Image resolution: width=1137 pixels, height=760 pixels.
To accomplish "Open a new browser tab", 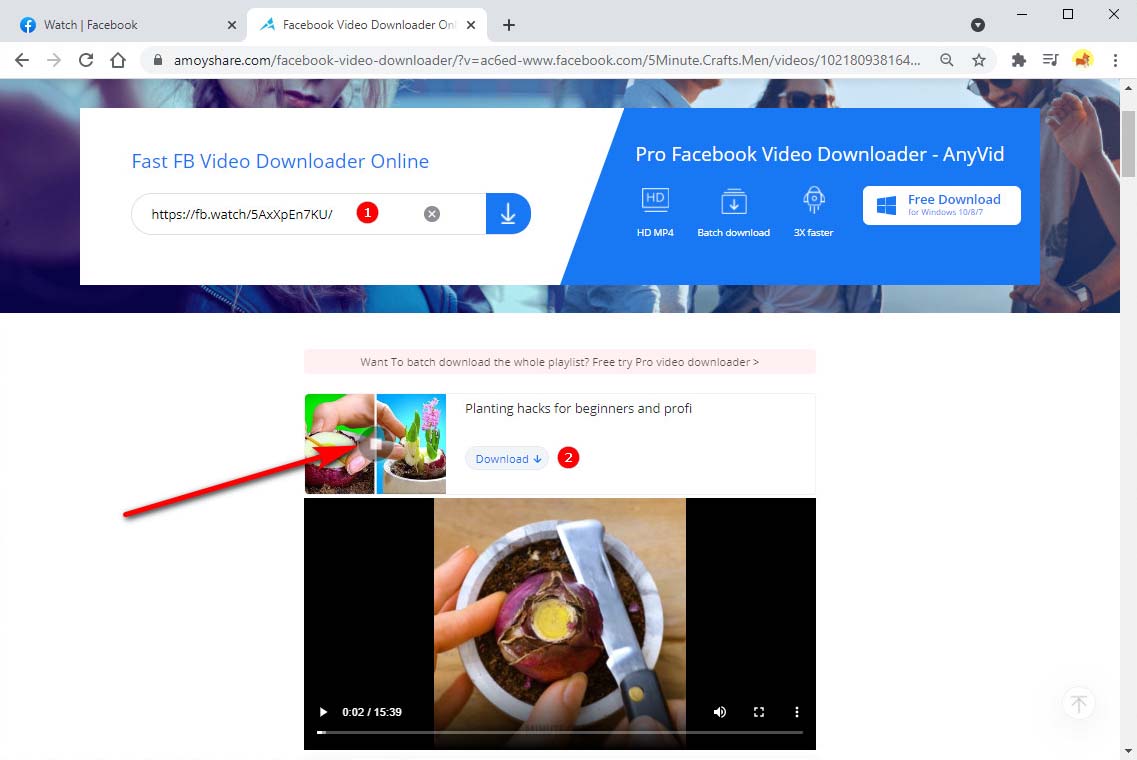I will (x=509, y=25).
